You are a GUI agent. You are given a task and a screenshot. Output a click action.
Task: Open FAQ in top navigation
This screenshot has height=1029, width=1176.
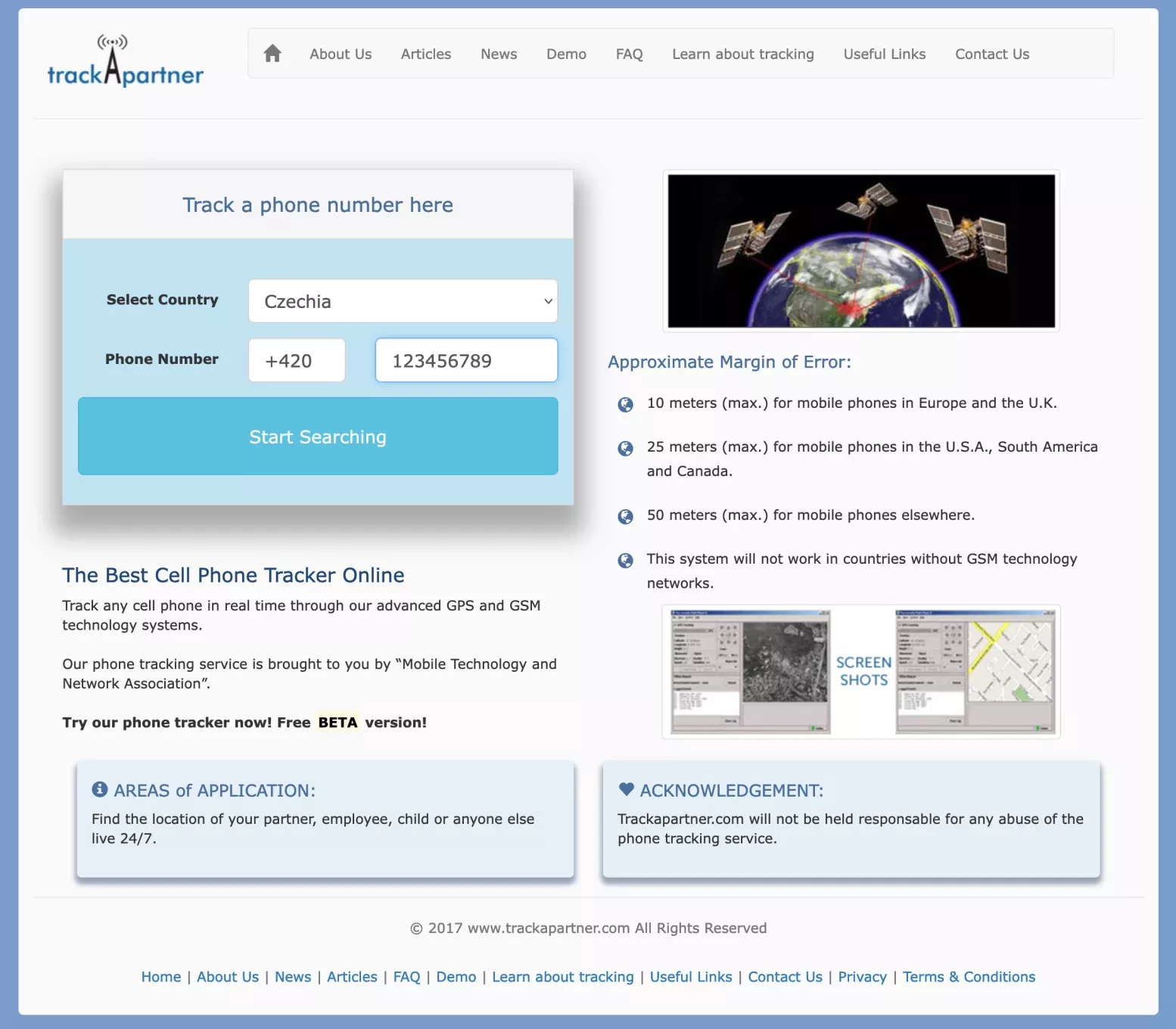point(629,54)
